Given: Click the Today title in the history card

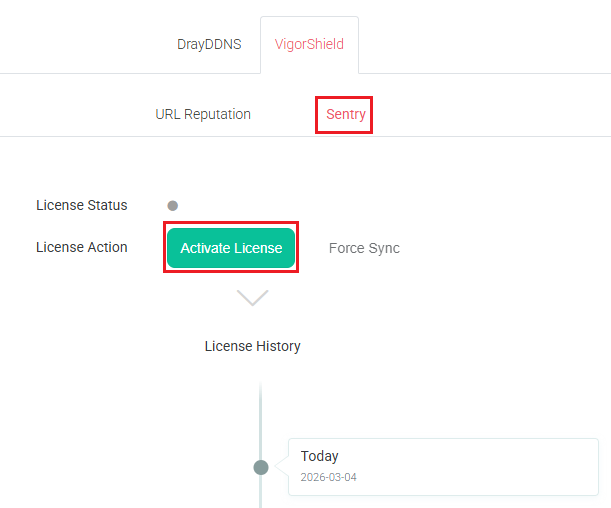Looking at the screenshot, I should click(320, 456).
